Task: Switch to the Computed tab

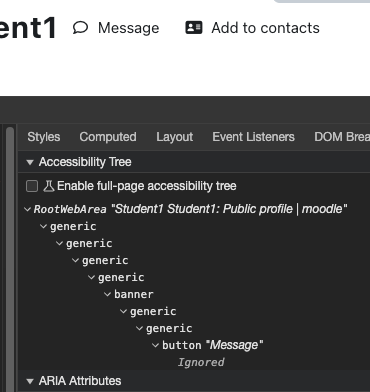Action: click(108, 137)
